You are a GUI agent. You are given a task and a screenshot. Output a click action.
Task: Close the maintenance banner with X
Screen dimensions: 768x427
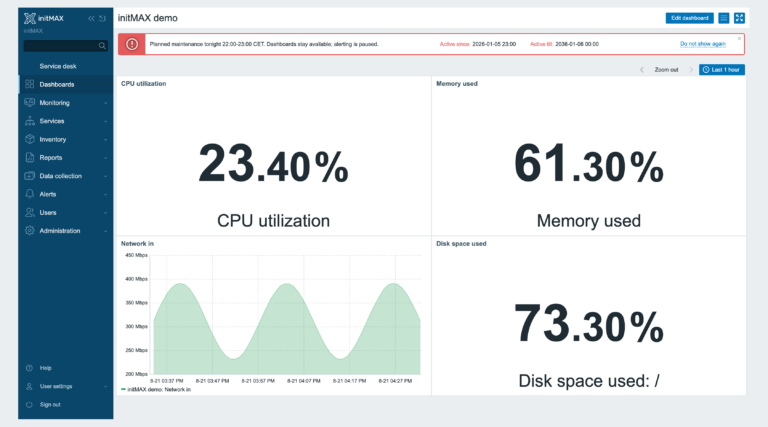pos(740,38)
